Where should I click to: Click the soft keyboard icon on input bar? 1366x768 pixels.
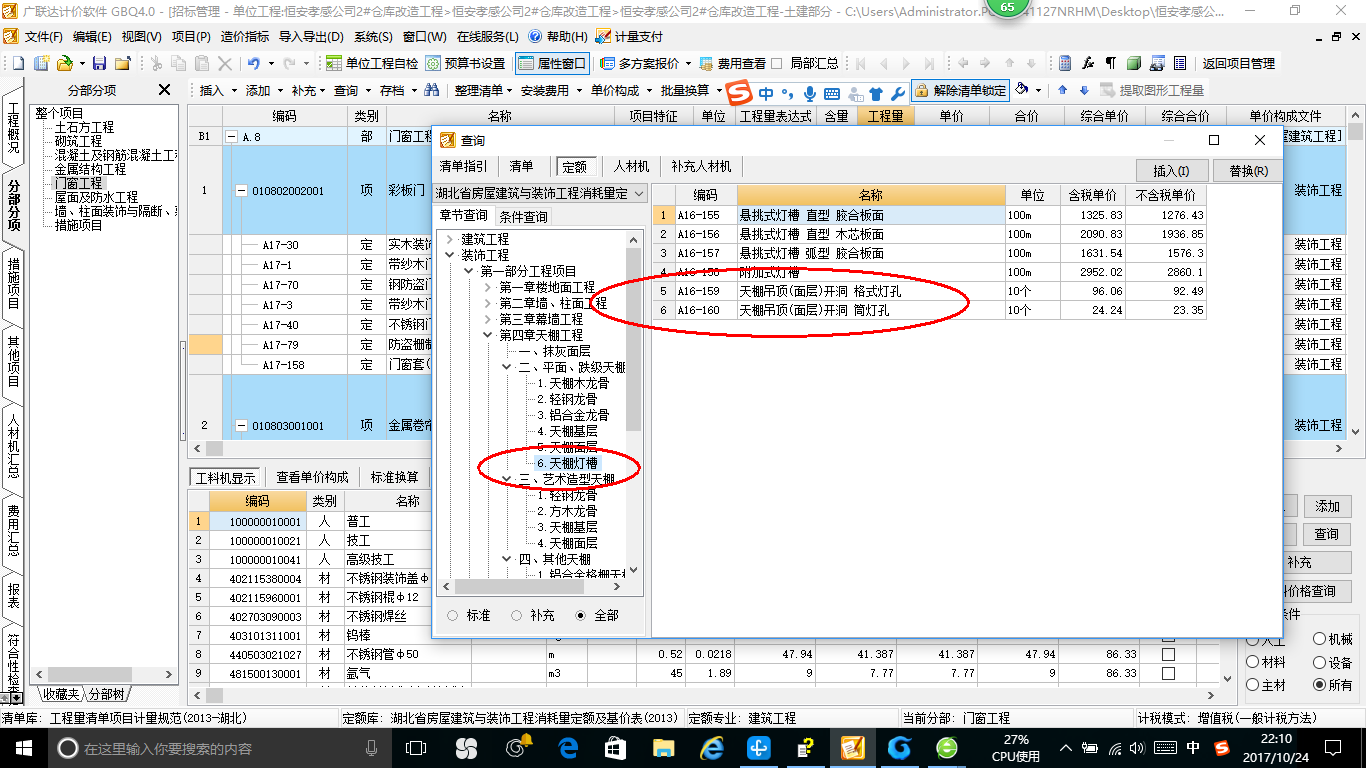coord(832,94)
